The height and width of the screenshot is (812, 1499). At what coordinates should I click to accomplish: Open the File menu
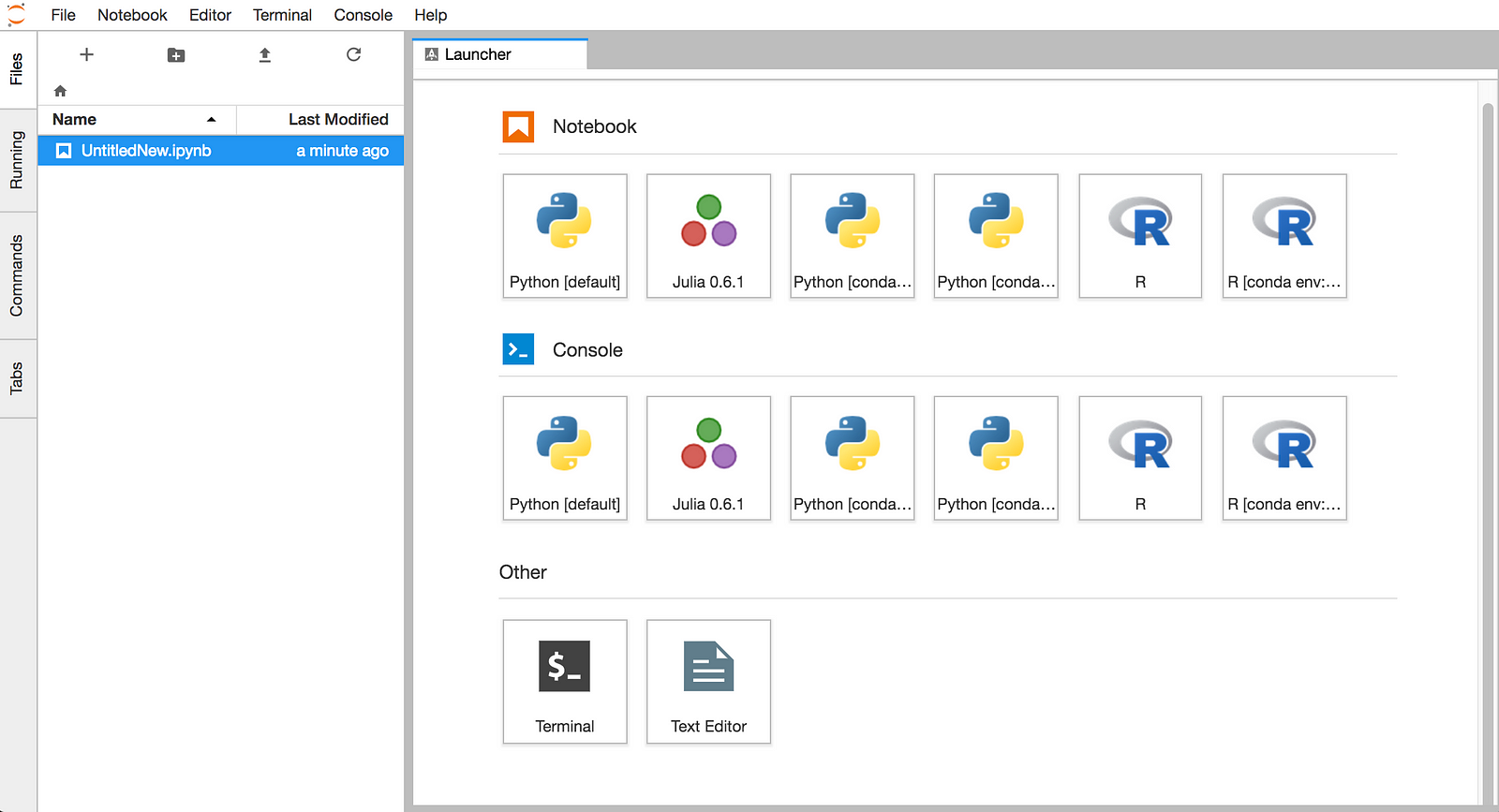63,15
